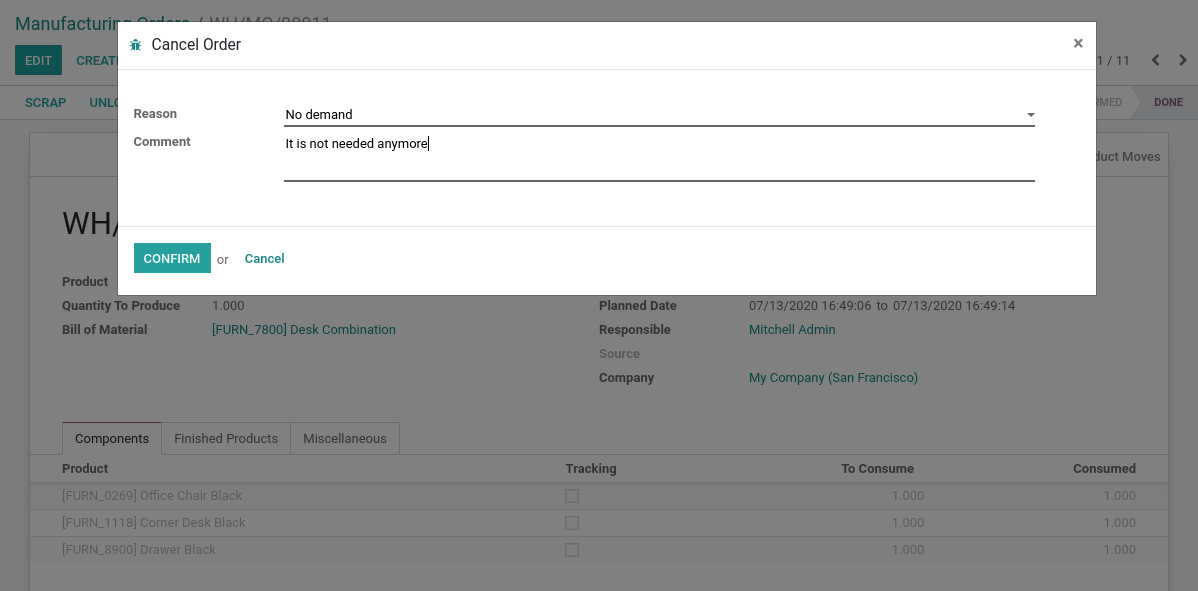Toggle Tracking checkbox for Corner Desk Black
This screenshot has height=591, width=1198.
[572, 523]
